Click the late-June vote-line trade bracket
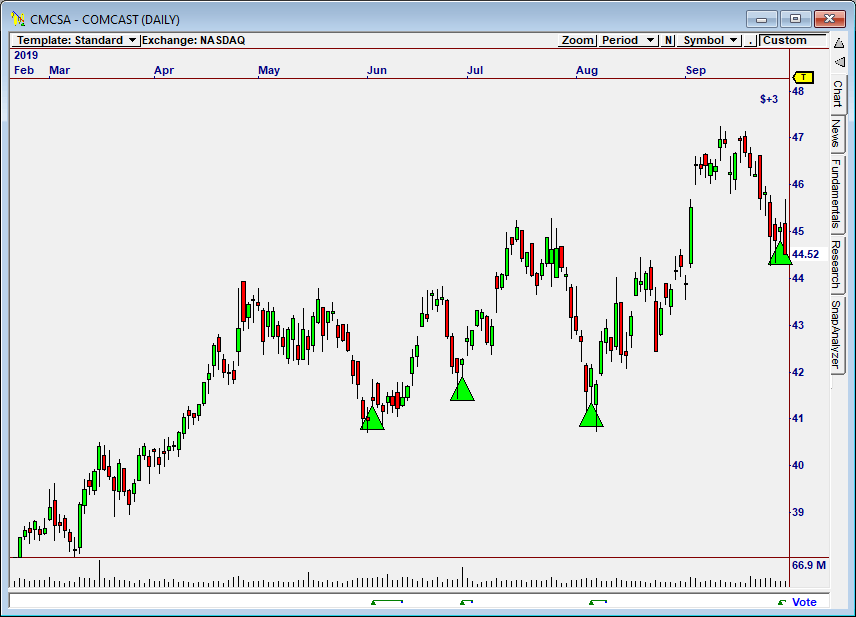The width and height of the screenshot is (856, 617). pyautogui.click(x=466, y=602)
